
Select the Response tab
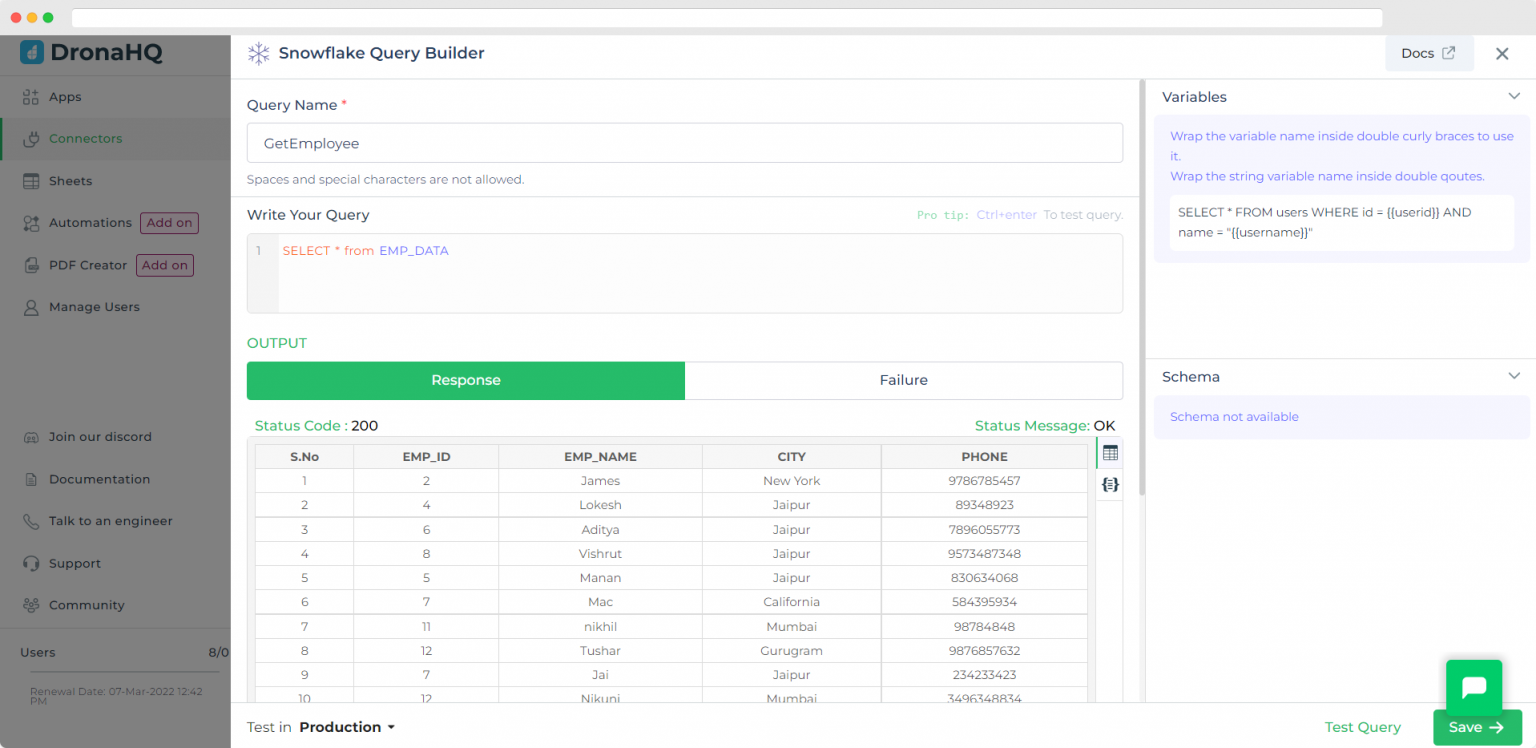tap(465, 380)
